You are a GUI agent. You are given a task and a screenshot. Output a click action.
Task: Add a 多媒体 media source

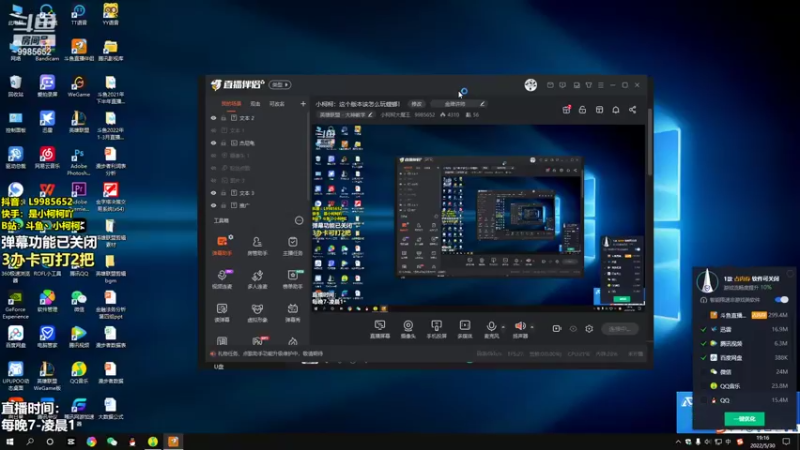(x=464, y=329)
